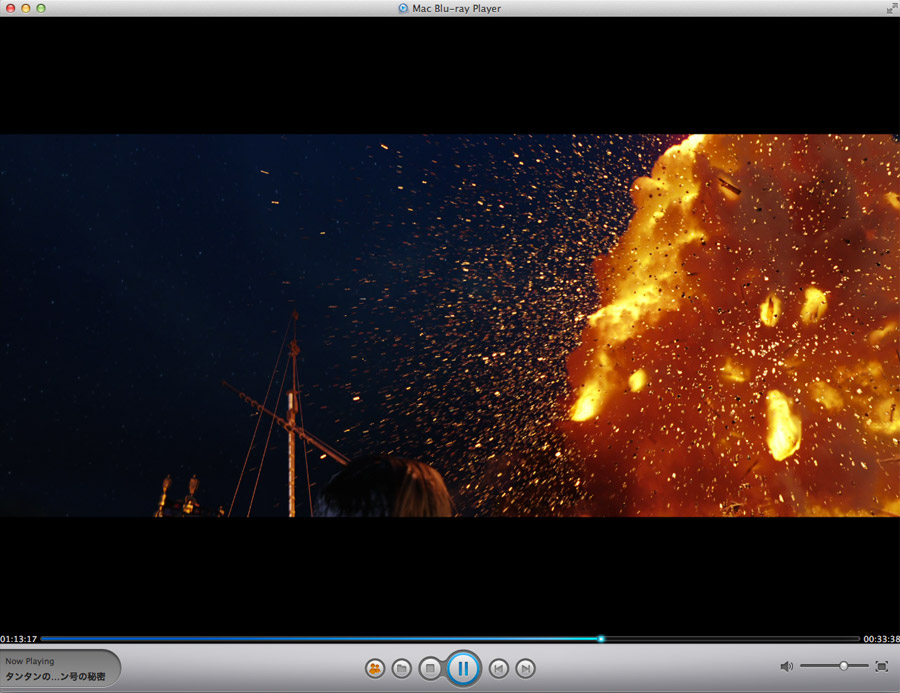Click the playhead on the progress bar
The width and height of the screenshot is (900, 693).
click(x=601, y=638)
